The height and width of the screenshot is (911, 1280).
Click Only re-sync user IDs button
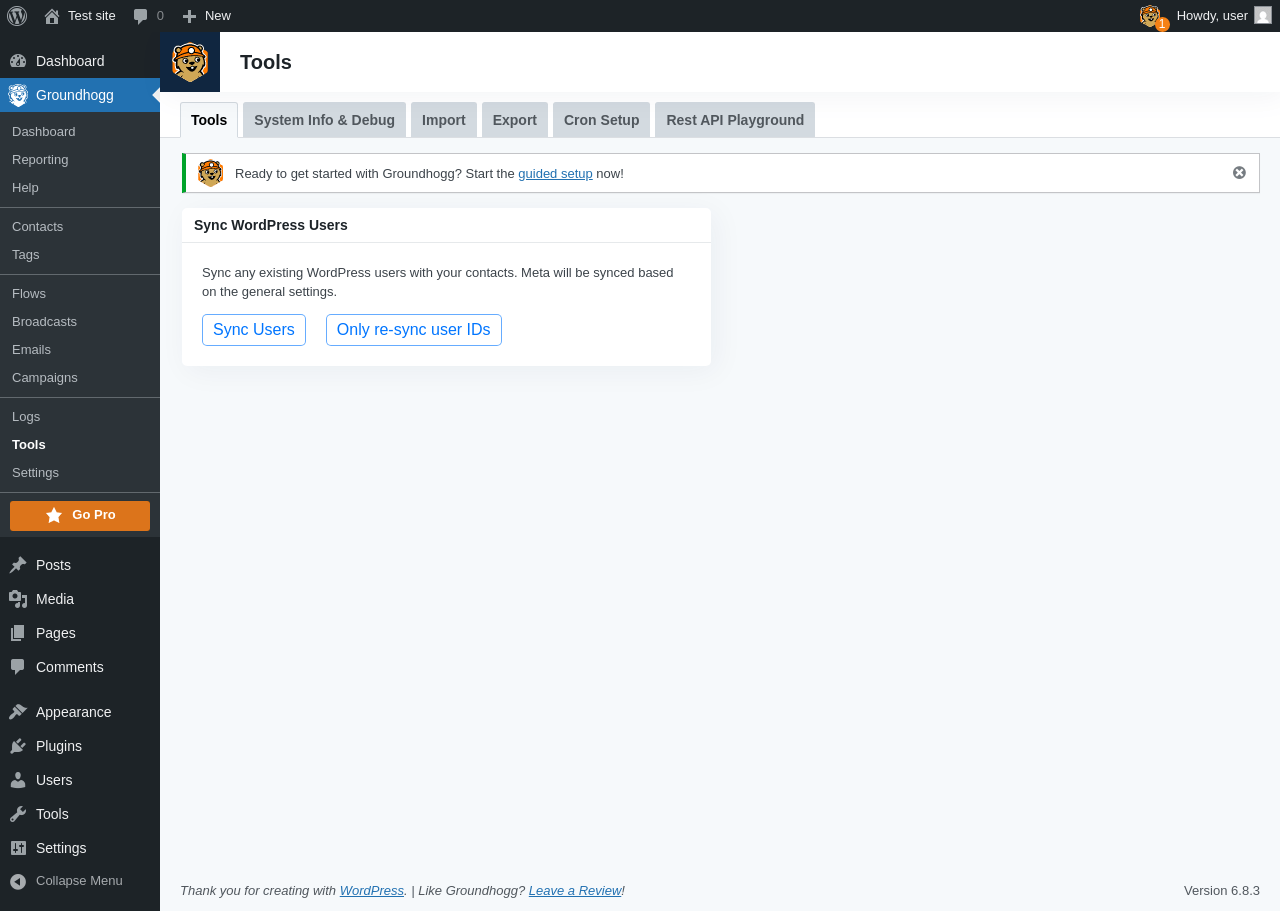[x=414, y=330]
